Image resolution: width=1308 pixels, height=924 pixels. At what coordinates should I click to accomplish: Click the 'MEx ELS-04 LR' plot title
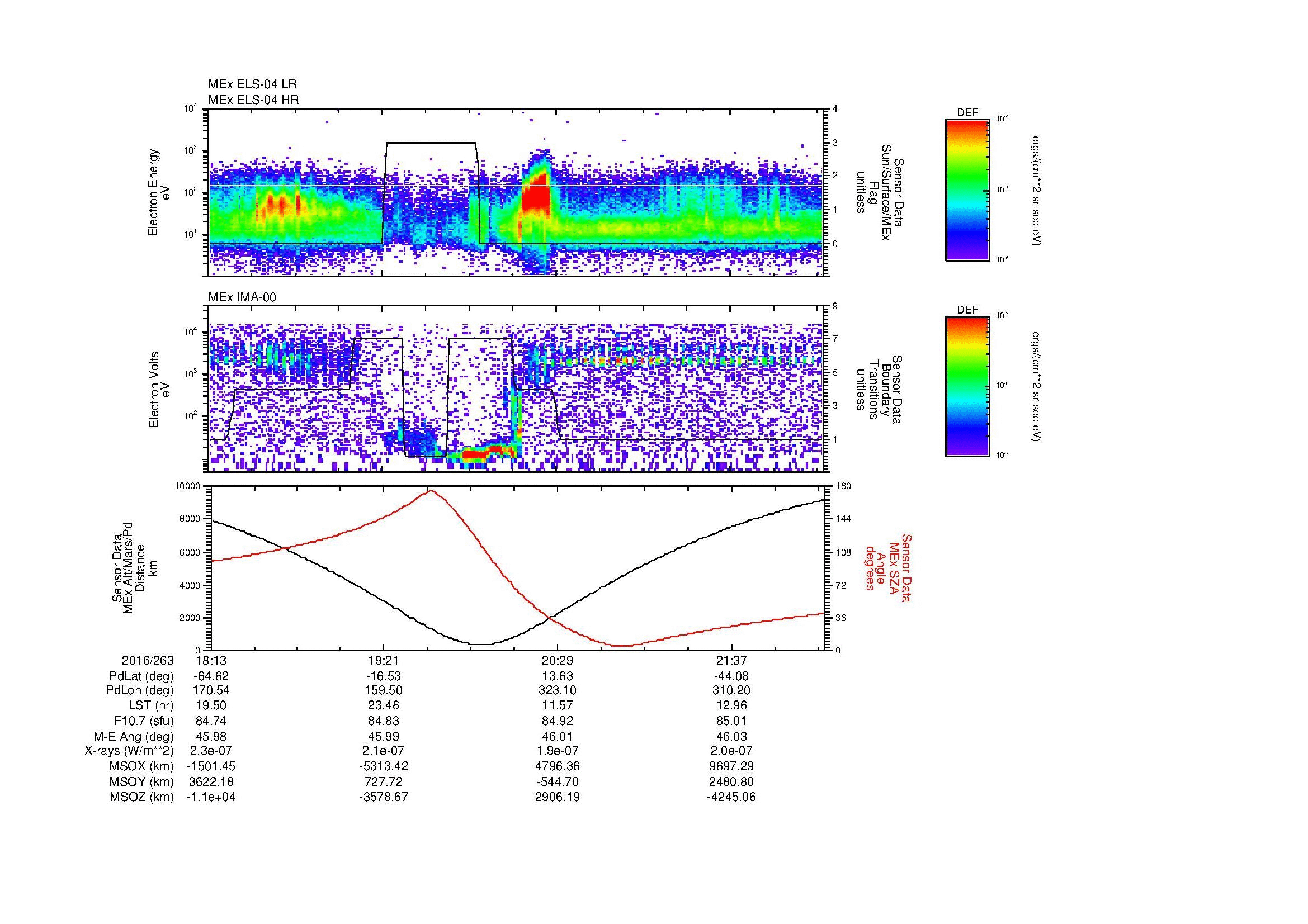(x=252, y=84)
